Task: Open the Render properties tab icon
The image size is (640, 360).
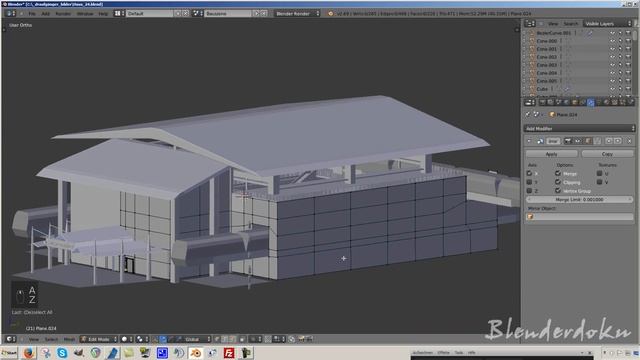Action: 542,102
